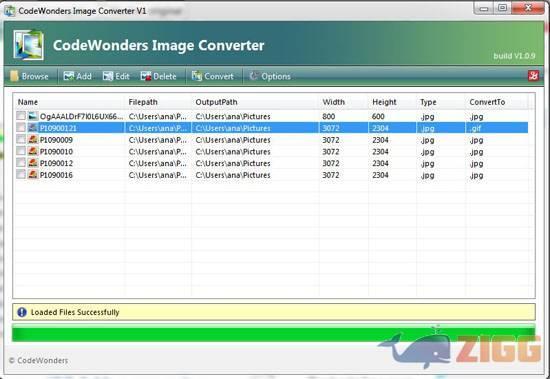This screenshot has height=379, width=550.
Task: Open the Browse folder tool
Action: tap(29, 76)
